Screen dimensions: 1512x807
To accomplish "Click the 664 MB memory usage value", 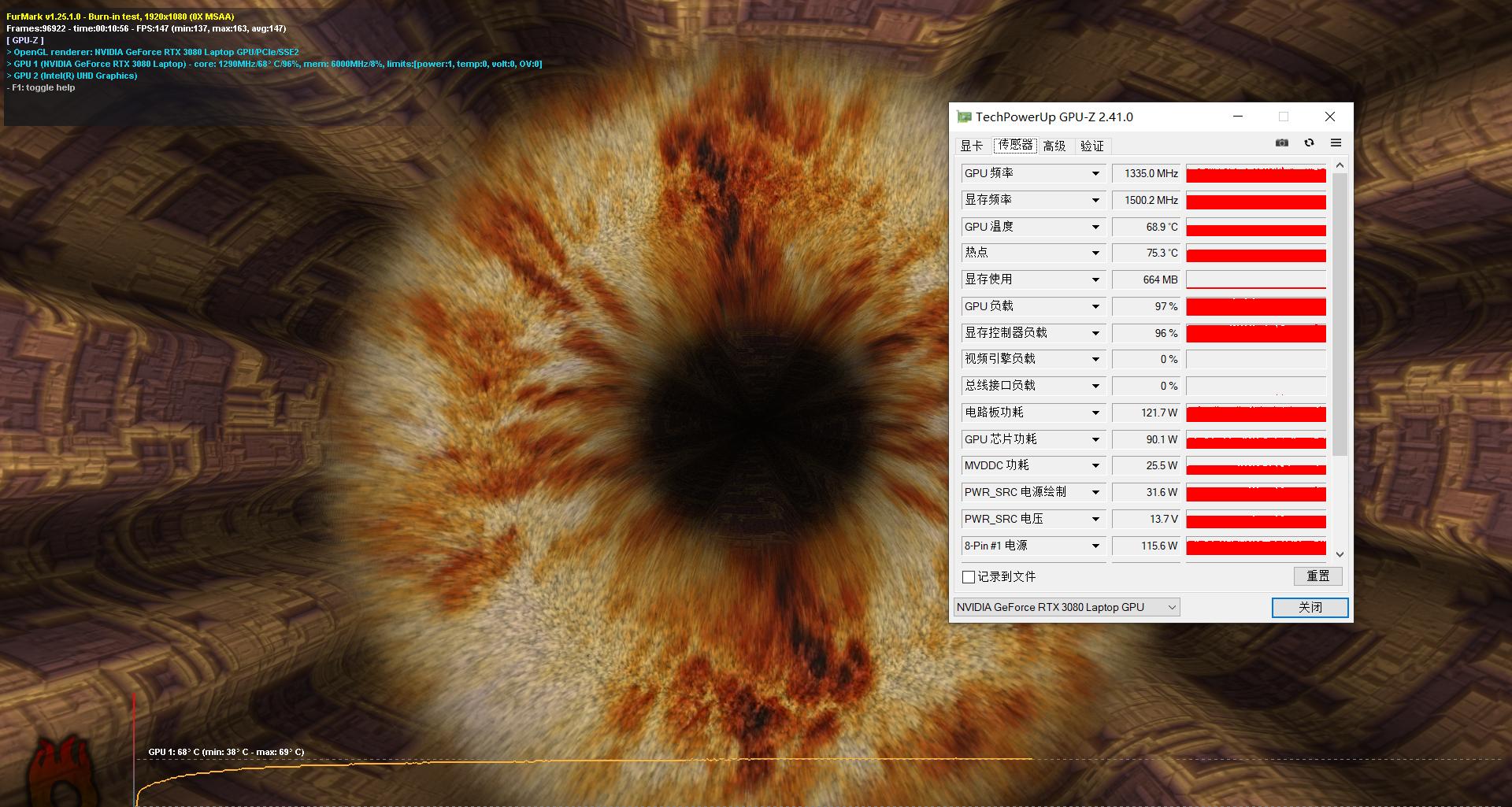I will pyautogui.click(x=1146, y=279).
